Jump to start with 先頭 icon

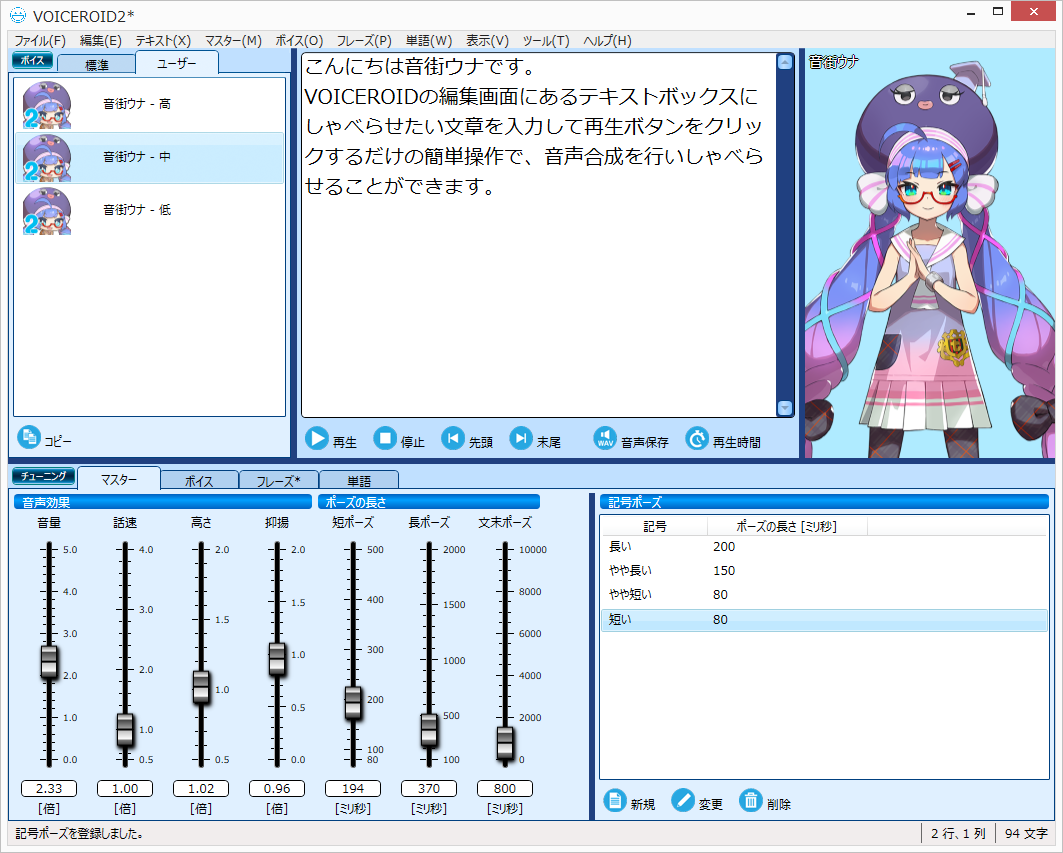point(453,439)
